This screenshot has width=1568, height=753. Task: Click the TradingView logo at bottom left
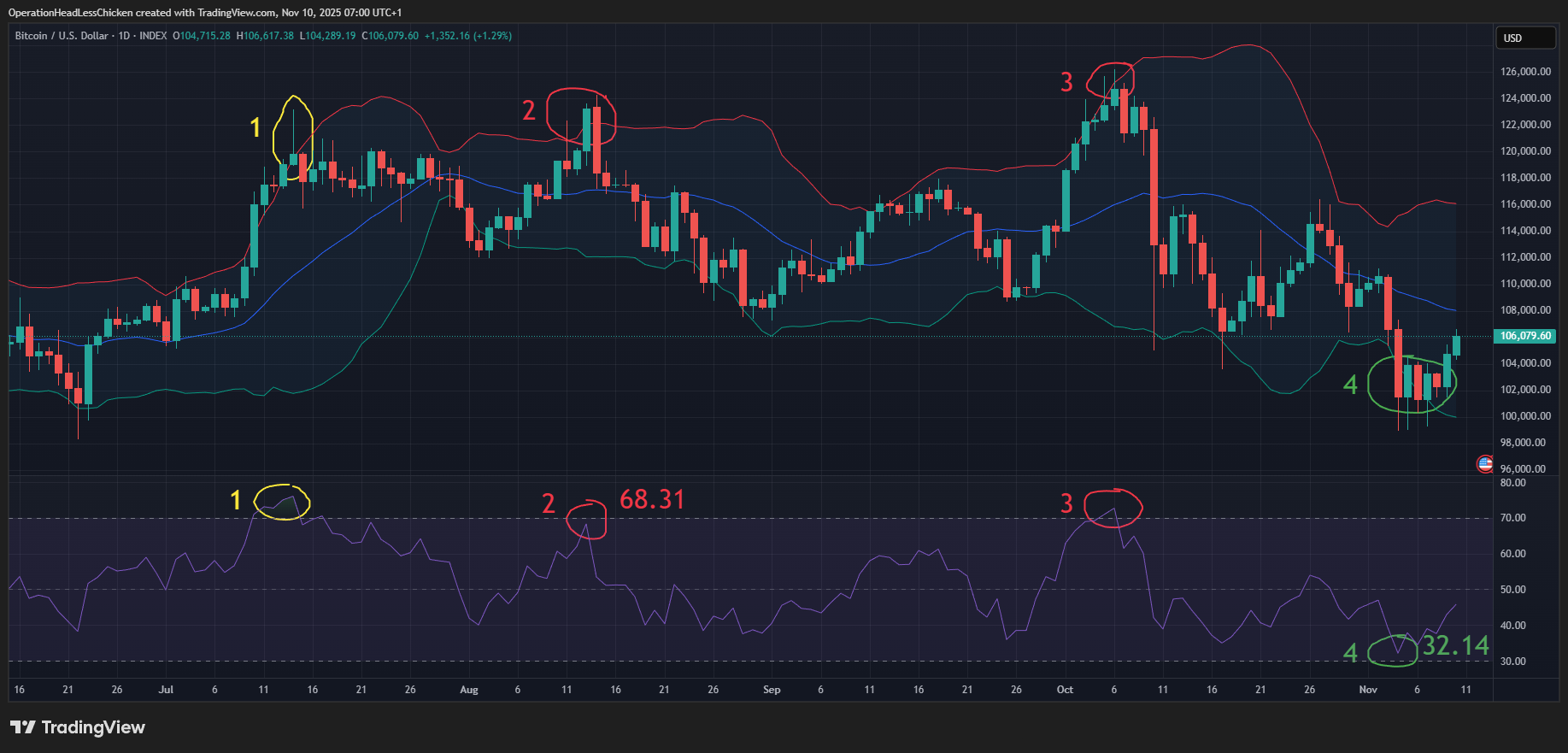coord(78,727)
